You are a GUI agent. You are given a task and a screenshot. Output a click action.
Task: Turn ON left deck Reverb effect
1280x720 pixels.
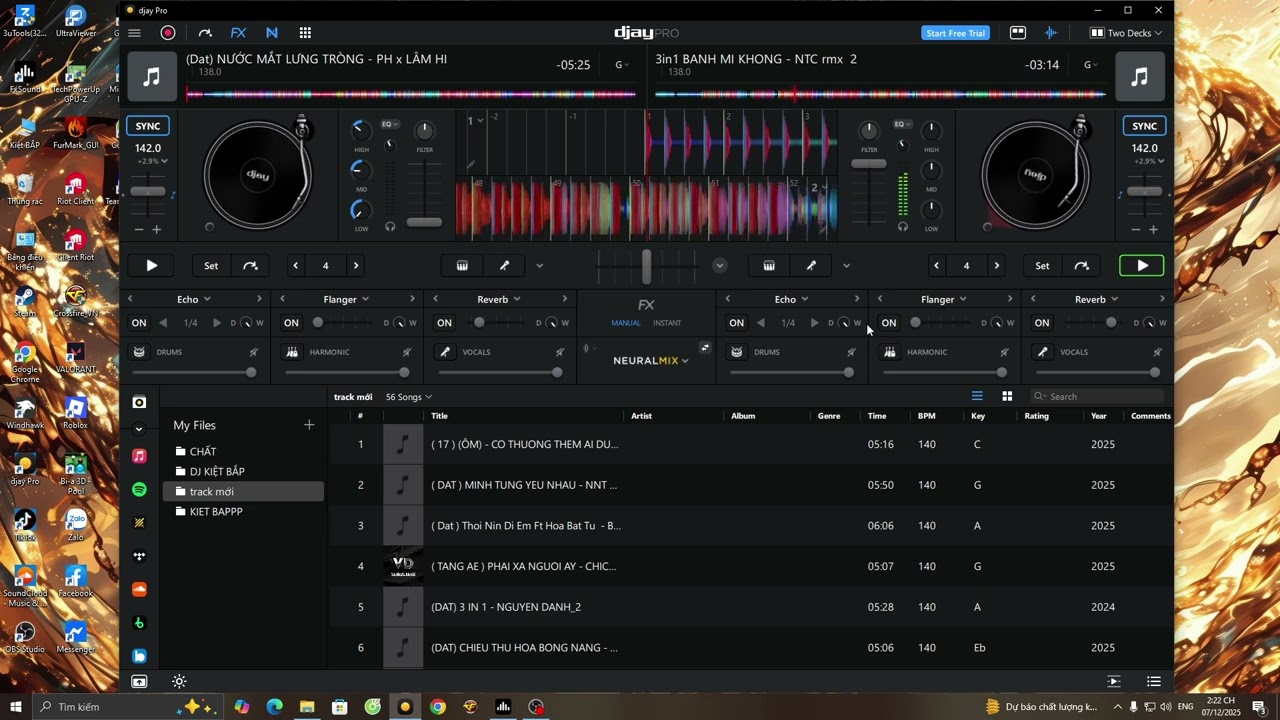tap(444, 323)
